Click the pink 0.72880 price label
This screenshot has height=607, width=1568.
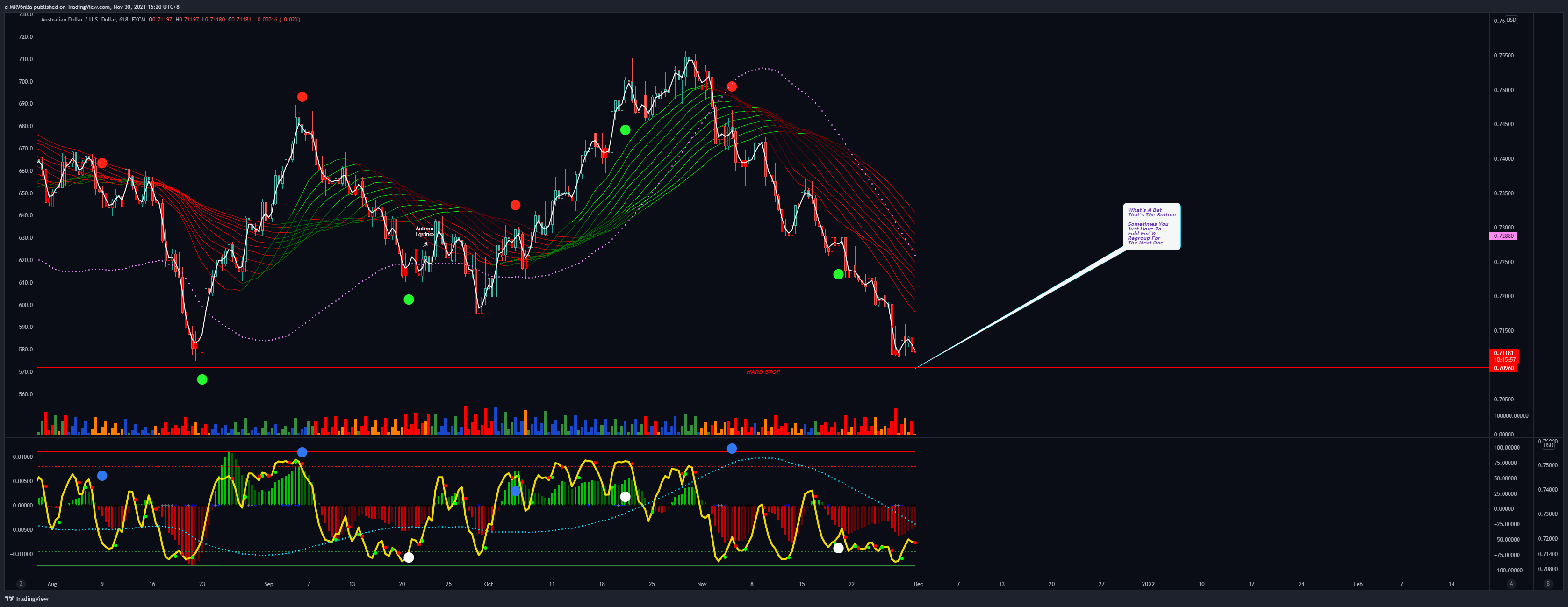tap(1503, 236)
